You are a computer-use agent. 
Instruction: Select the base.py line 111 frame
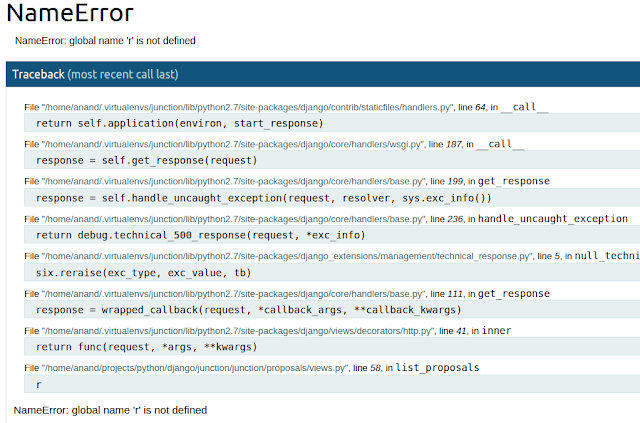pos(287,294)
